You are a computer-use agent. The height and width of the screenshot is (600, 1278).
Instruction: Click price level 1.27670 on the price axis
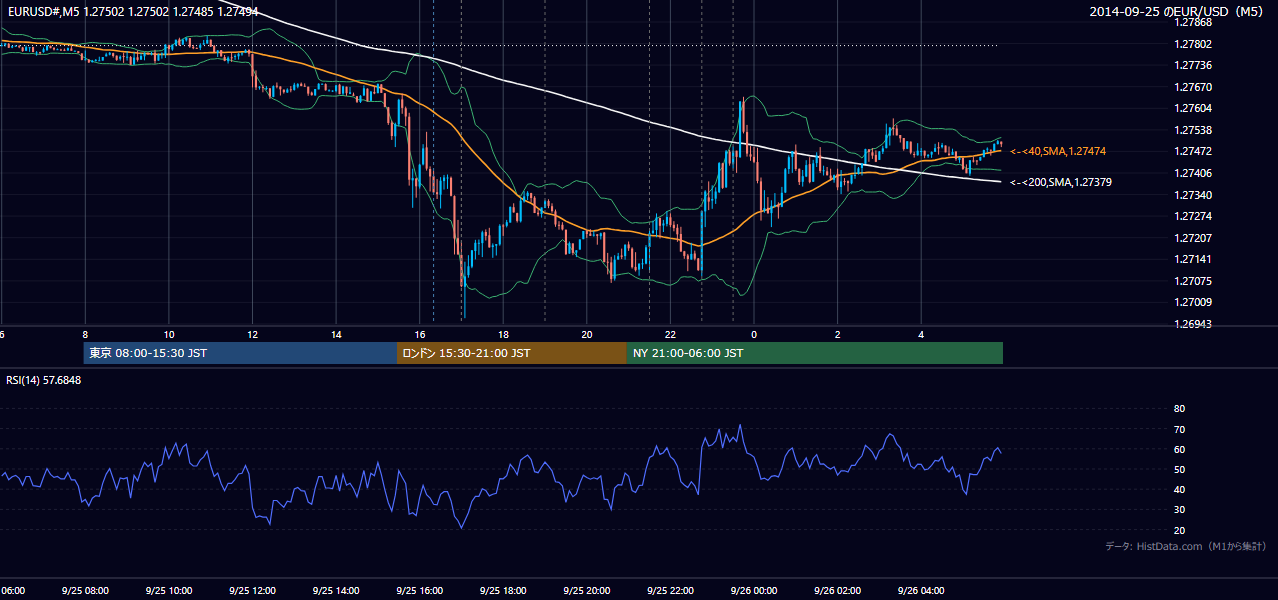click(x=1192, y=87)
